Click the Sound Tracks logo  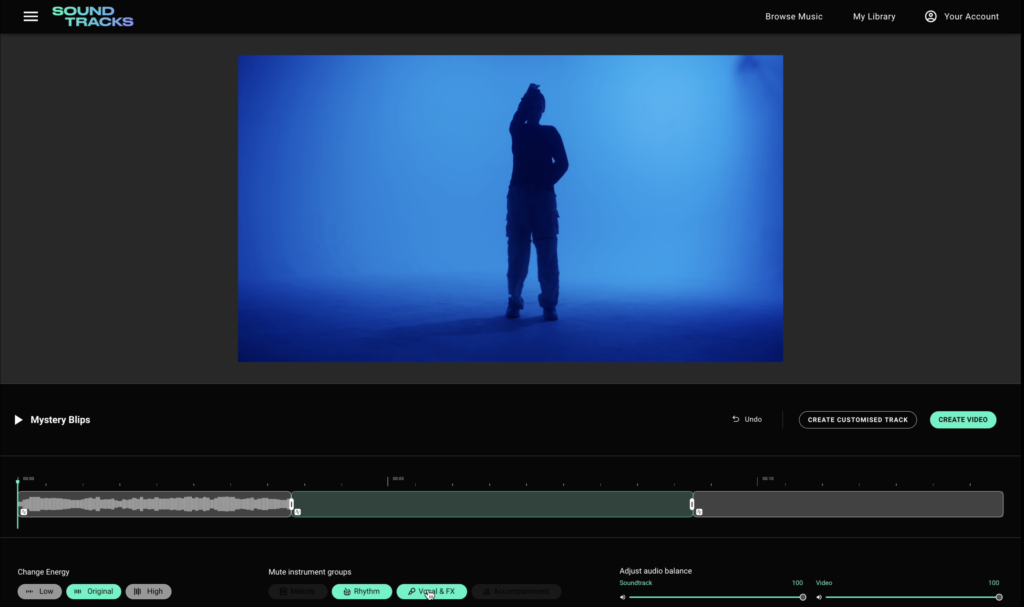pyautogui.click(x=92, y=17)
